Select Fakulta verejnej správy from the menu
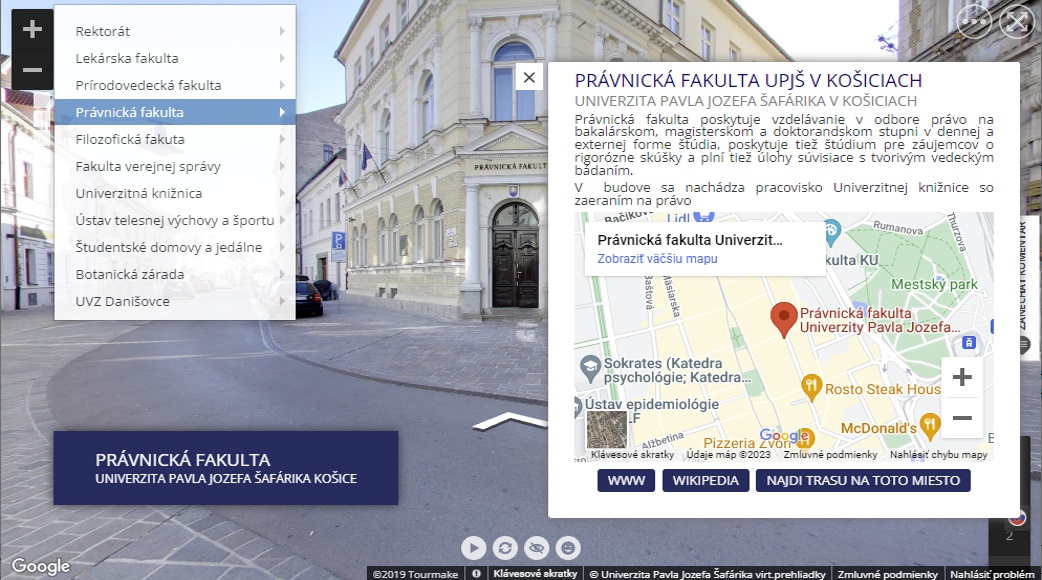Viewport: 1042px width, 580px height. pos(175,166)
